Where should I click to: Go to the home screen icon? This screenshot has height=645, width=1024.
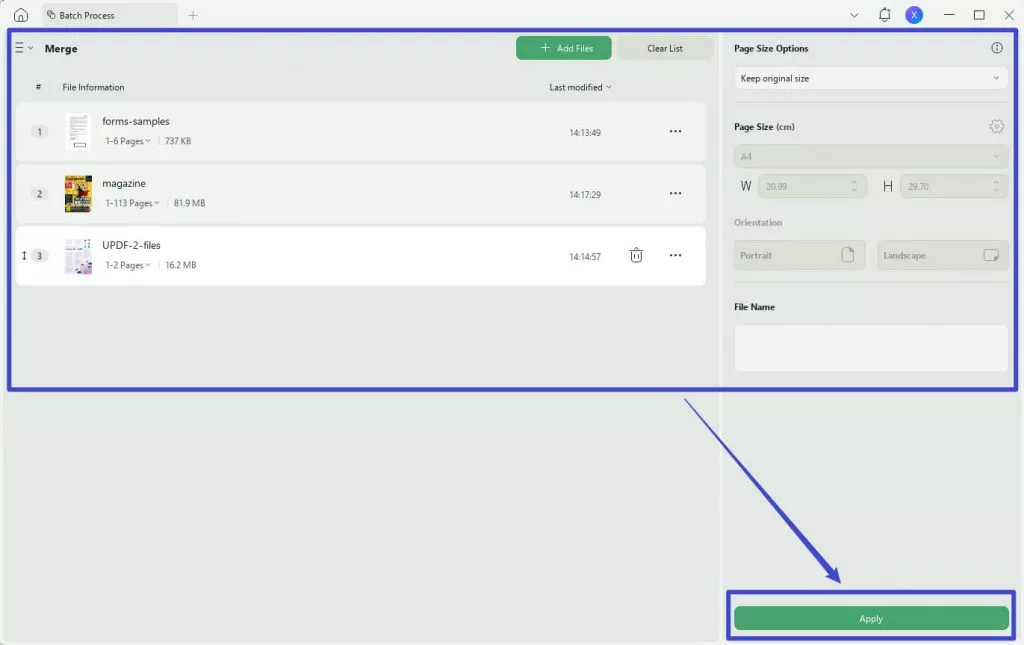tap(21, 15)
